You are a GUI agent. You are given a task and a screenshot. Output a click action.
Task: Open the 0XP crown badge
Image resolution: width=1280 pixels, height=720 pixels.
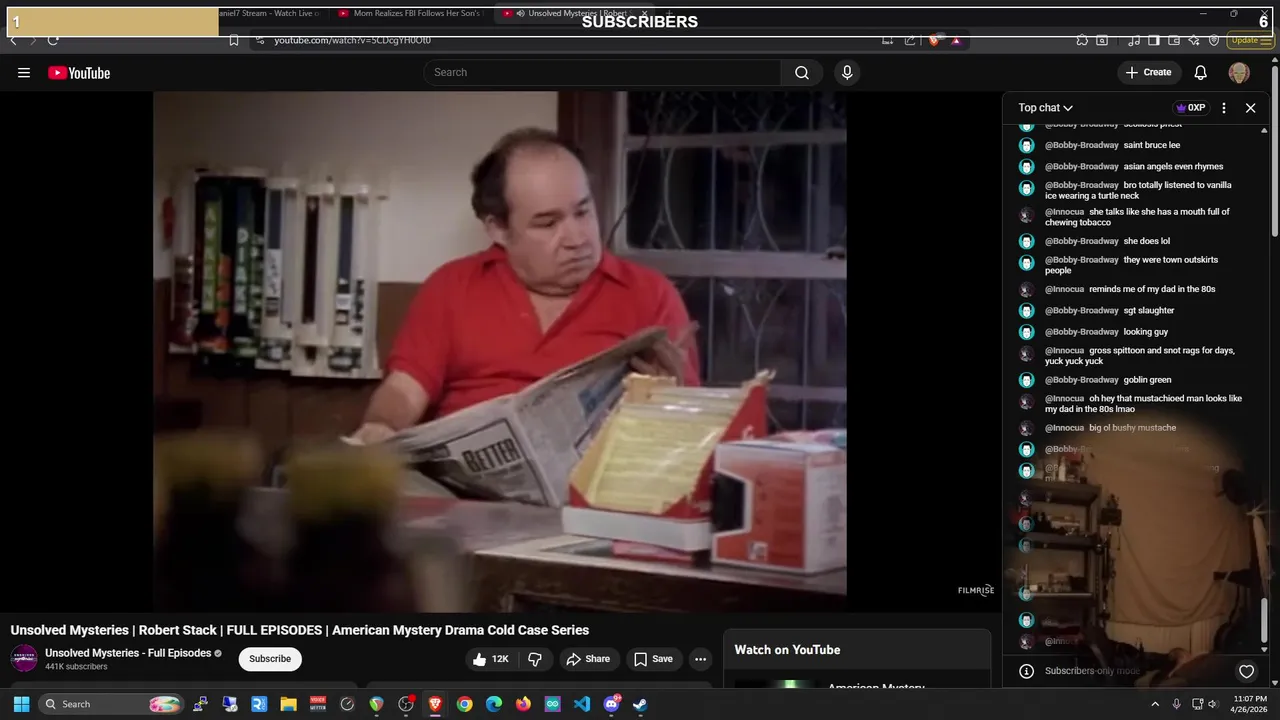(1190, 108)
